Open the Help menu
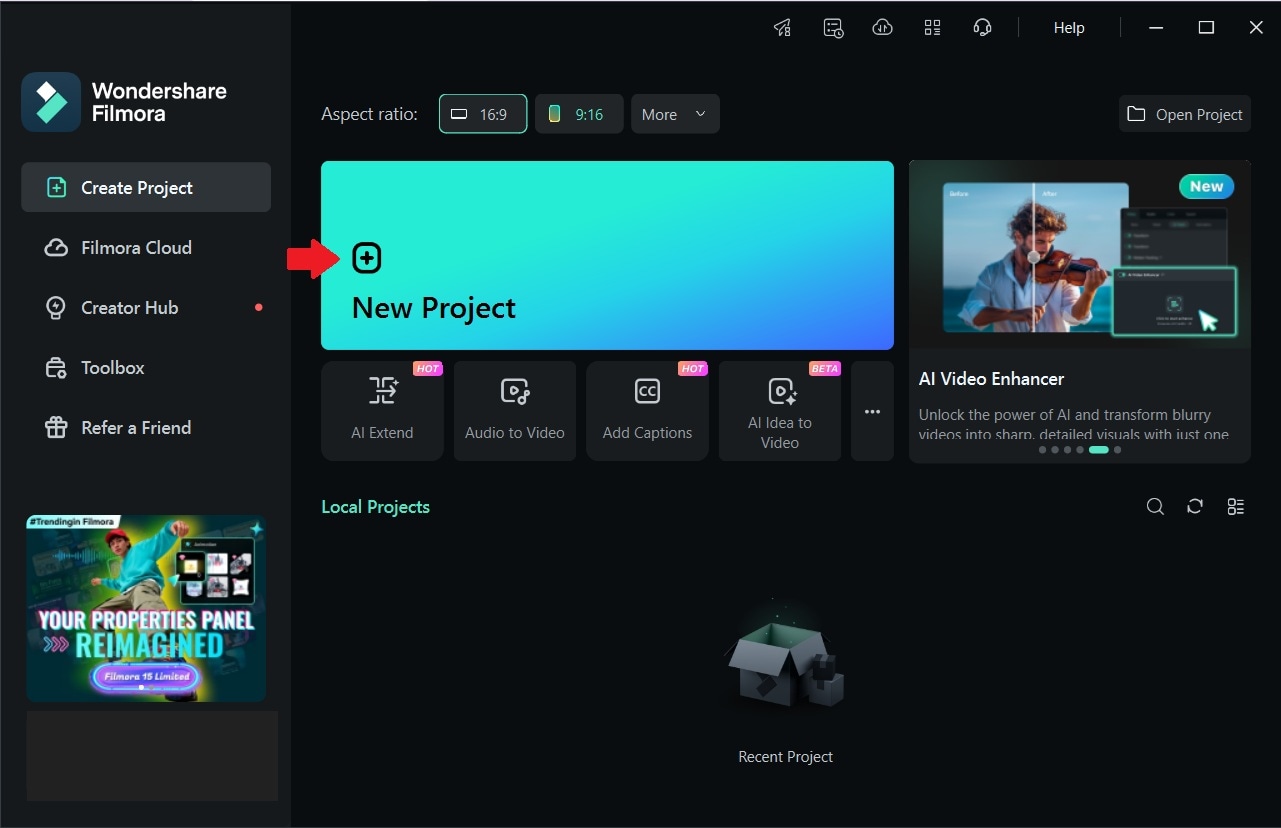The image size is (1281, 828). tap(1068, 27)
